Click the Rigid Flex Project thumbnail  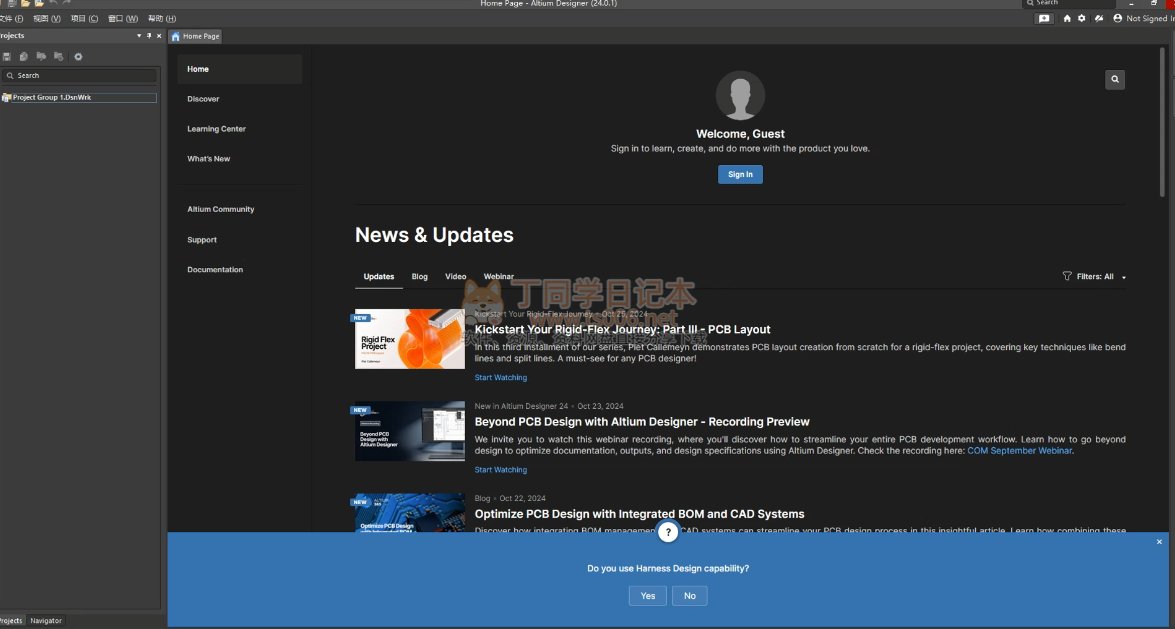coord(409,339)
